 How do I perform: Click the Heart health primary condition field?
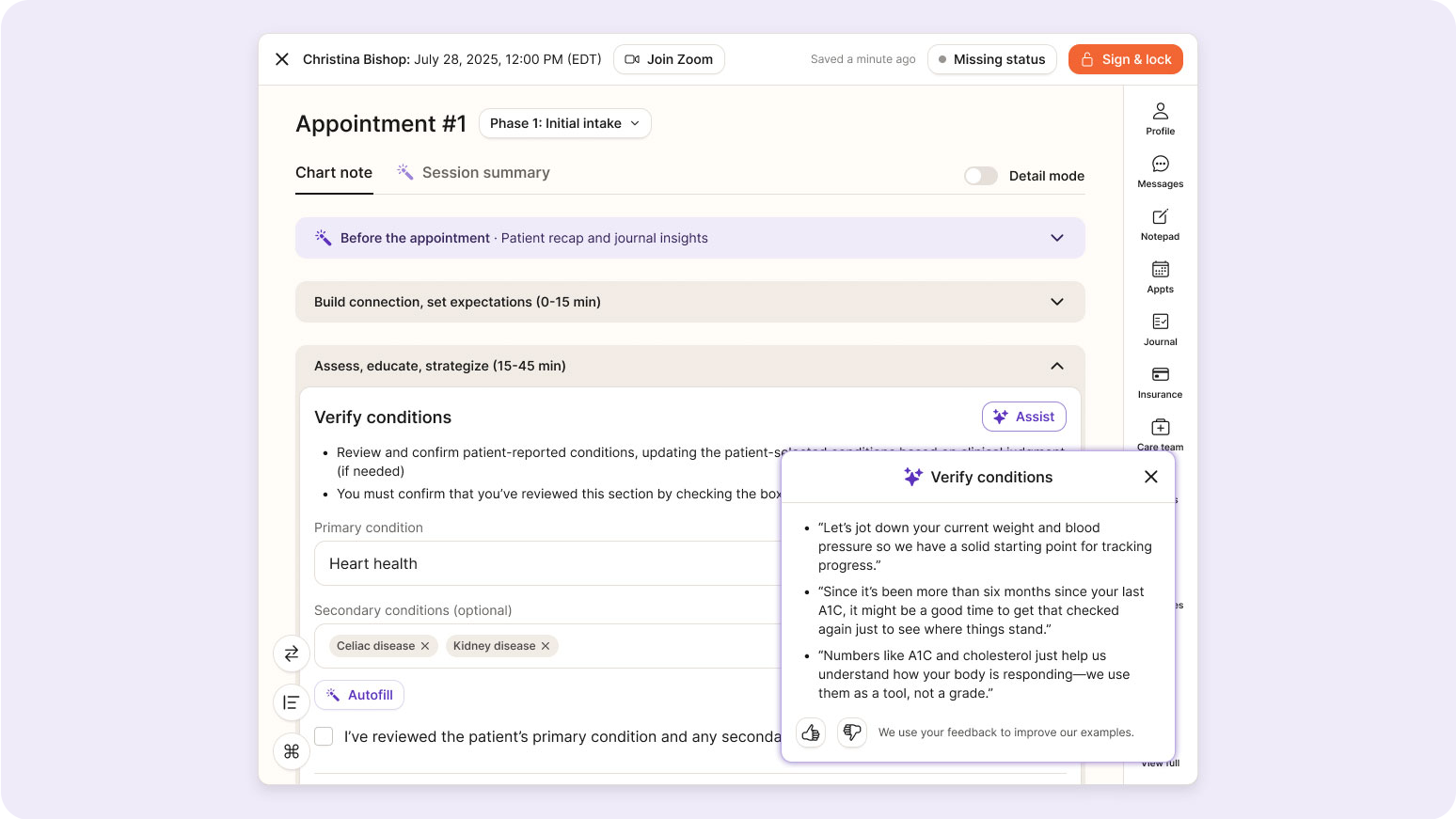(x=547, y=563)
